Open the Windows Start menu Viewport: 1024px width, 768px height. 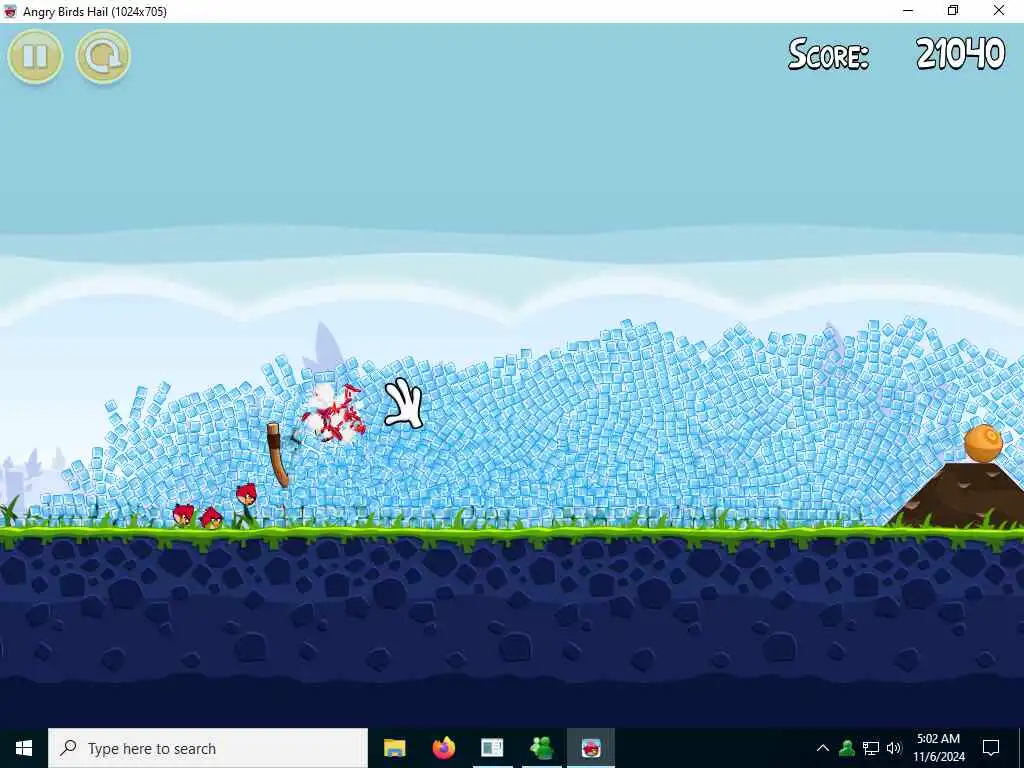coord(24,748)
